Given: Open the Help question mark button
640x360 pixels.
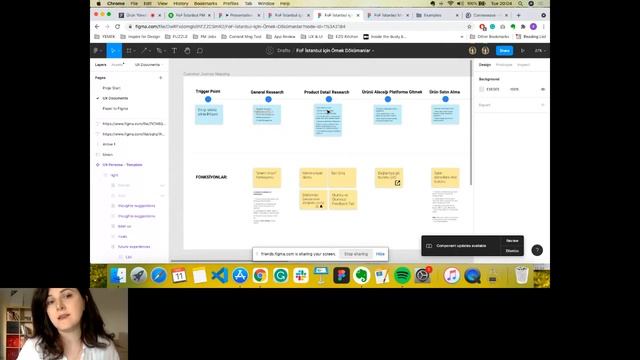Looking at the screenshot, I should click(x=537, y=250).
